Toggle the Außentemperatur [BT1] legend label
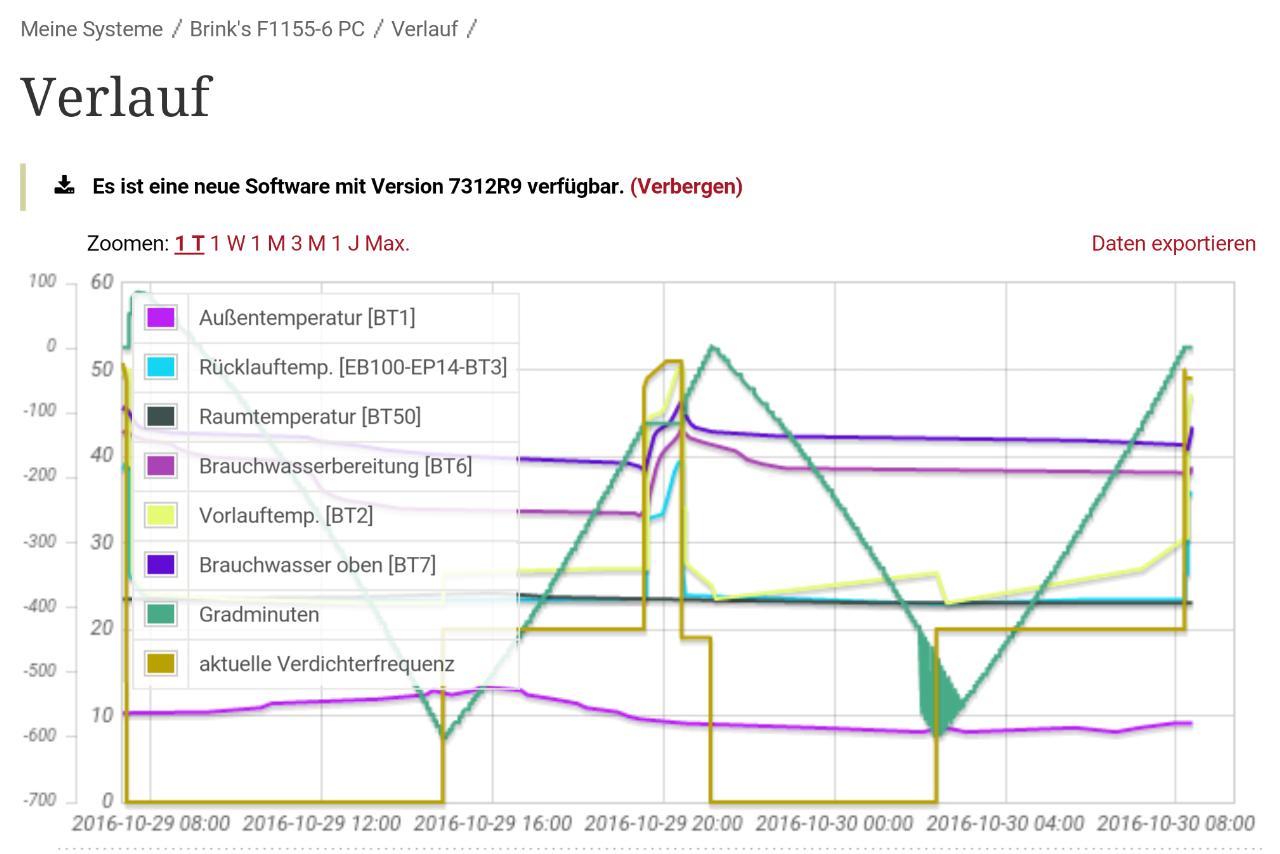 (307, 318)
